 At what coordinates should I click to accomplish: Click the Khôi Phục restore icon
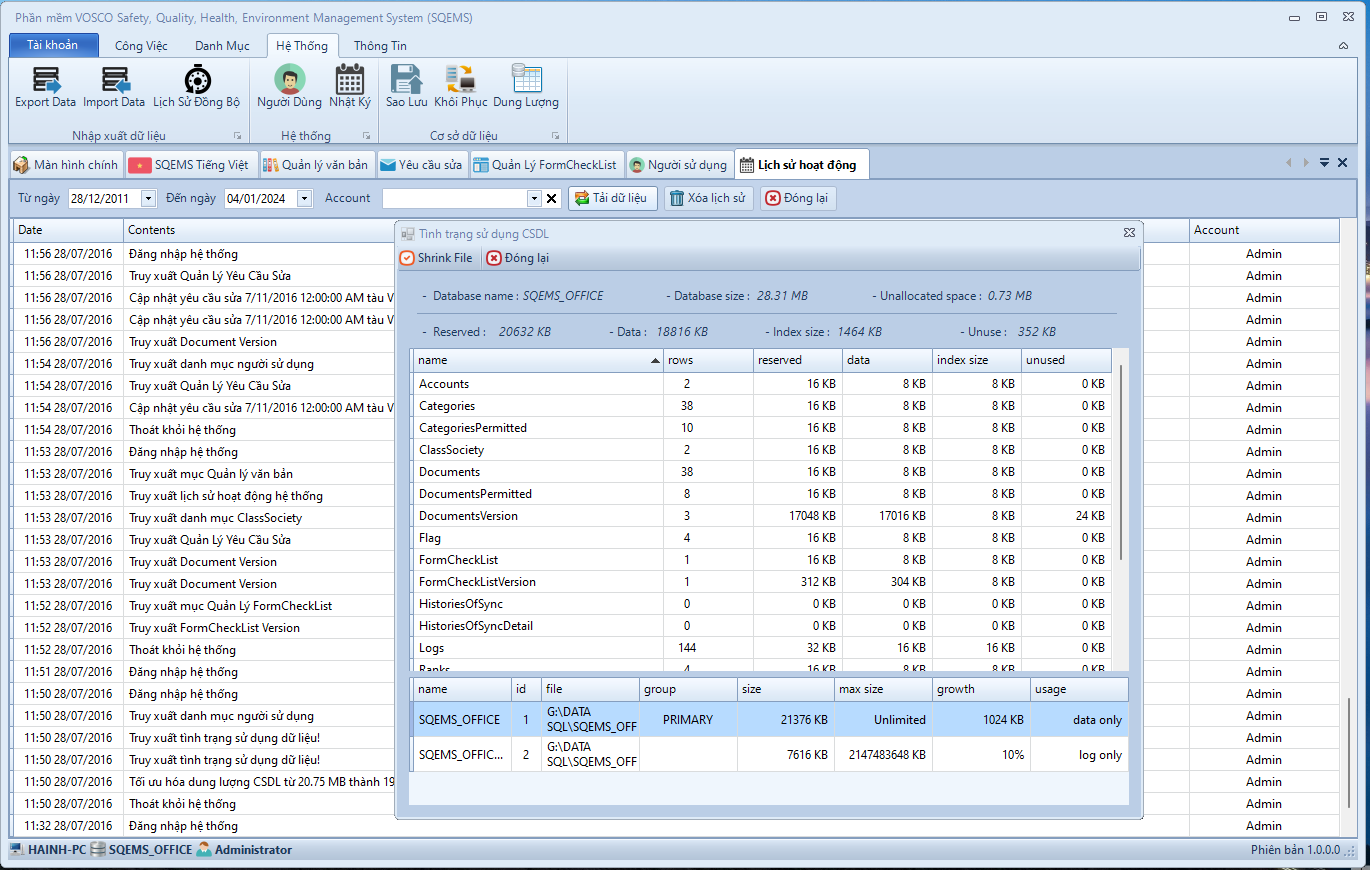click(461, 81)
